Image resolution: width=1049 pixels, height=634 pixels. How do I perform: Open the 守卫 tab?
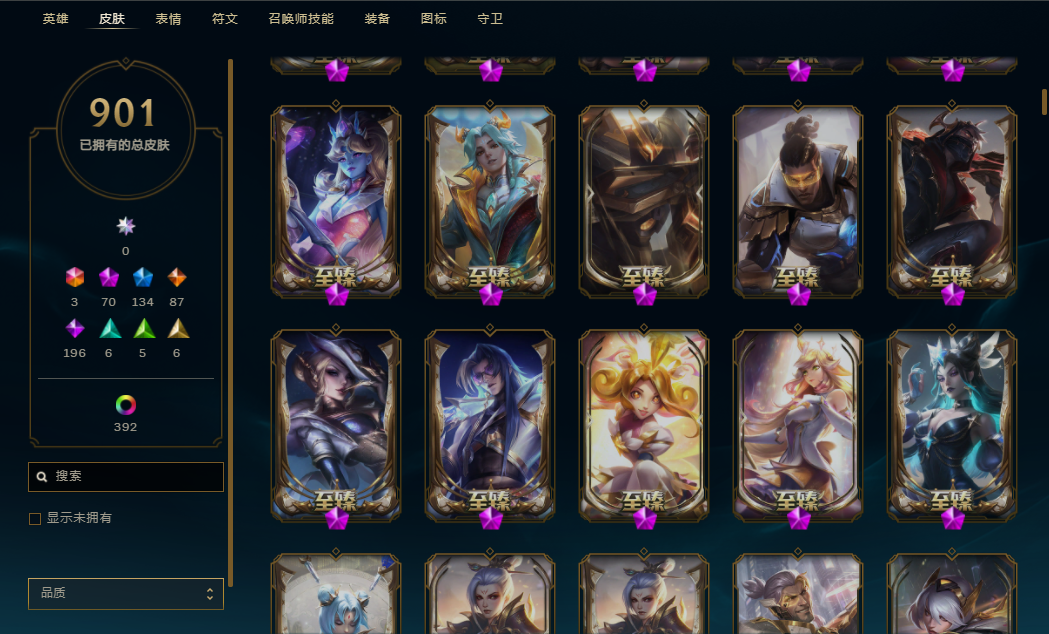490,19
